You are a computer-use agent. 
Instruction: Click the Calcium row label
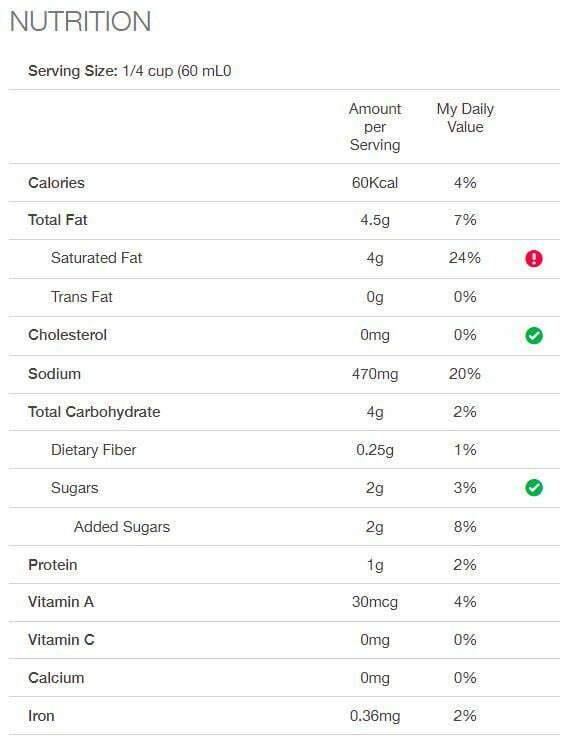coord(56,678)
